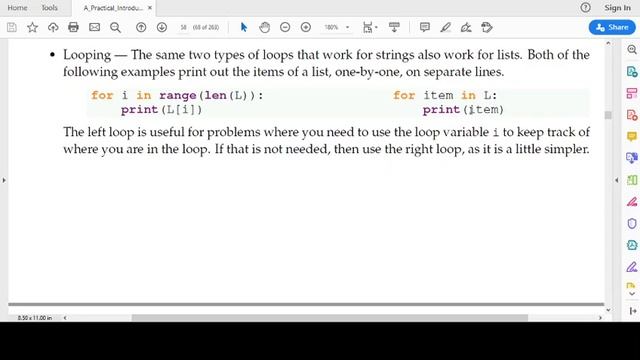
Task: Click the code text "print(item)"
Action: click(463, 109)
